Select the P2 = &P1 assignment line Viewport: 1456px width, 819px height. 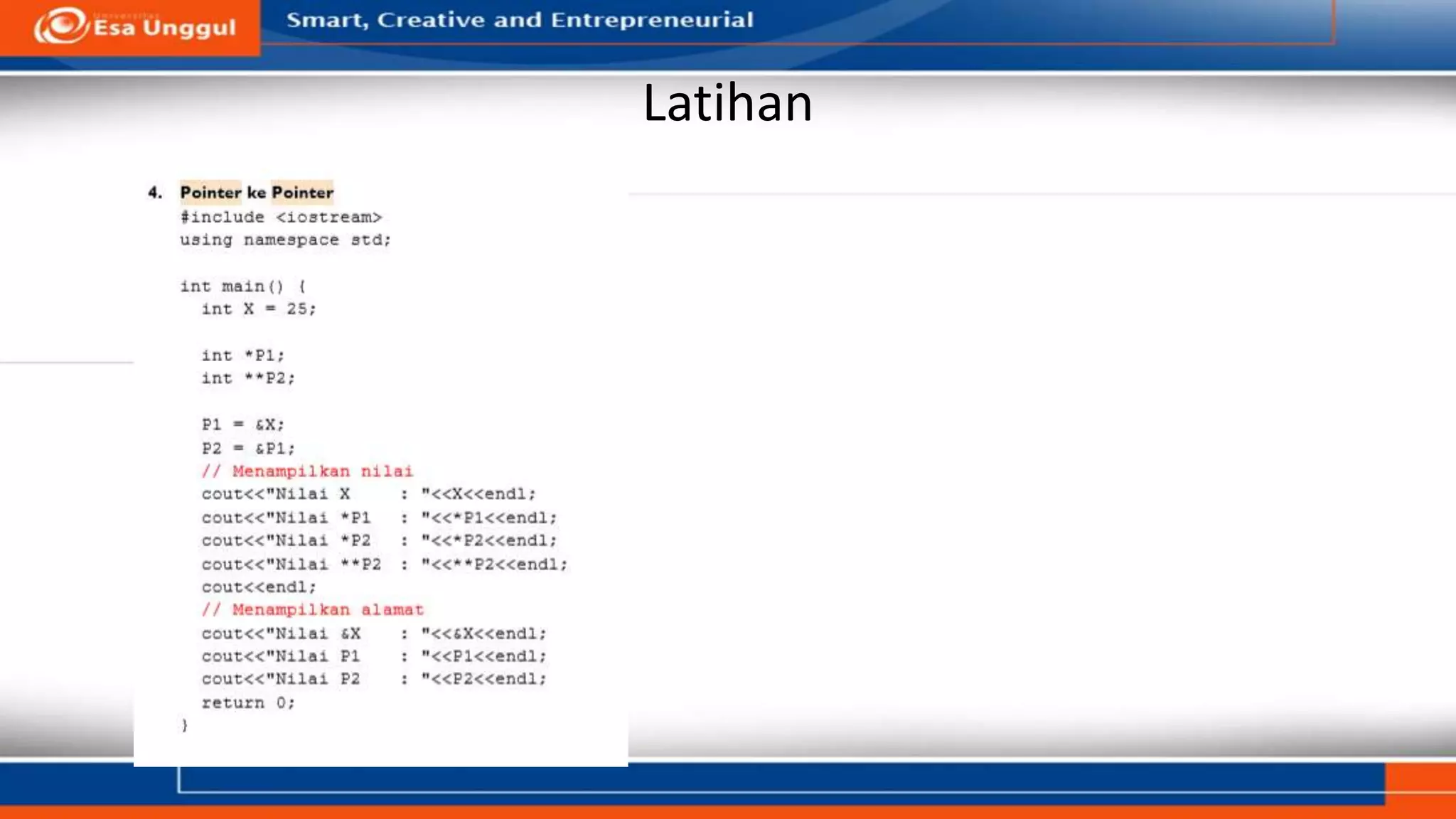[x=248, y=449]
